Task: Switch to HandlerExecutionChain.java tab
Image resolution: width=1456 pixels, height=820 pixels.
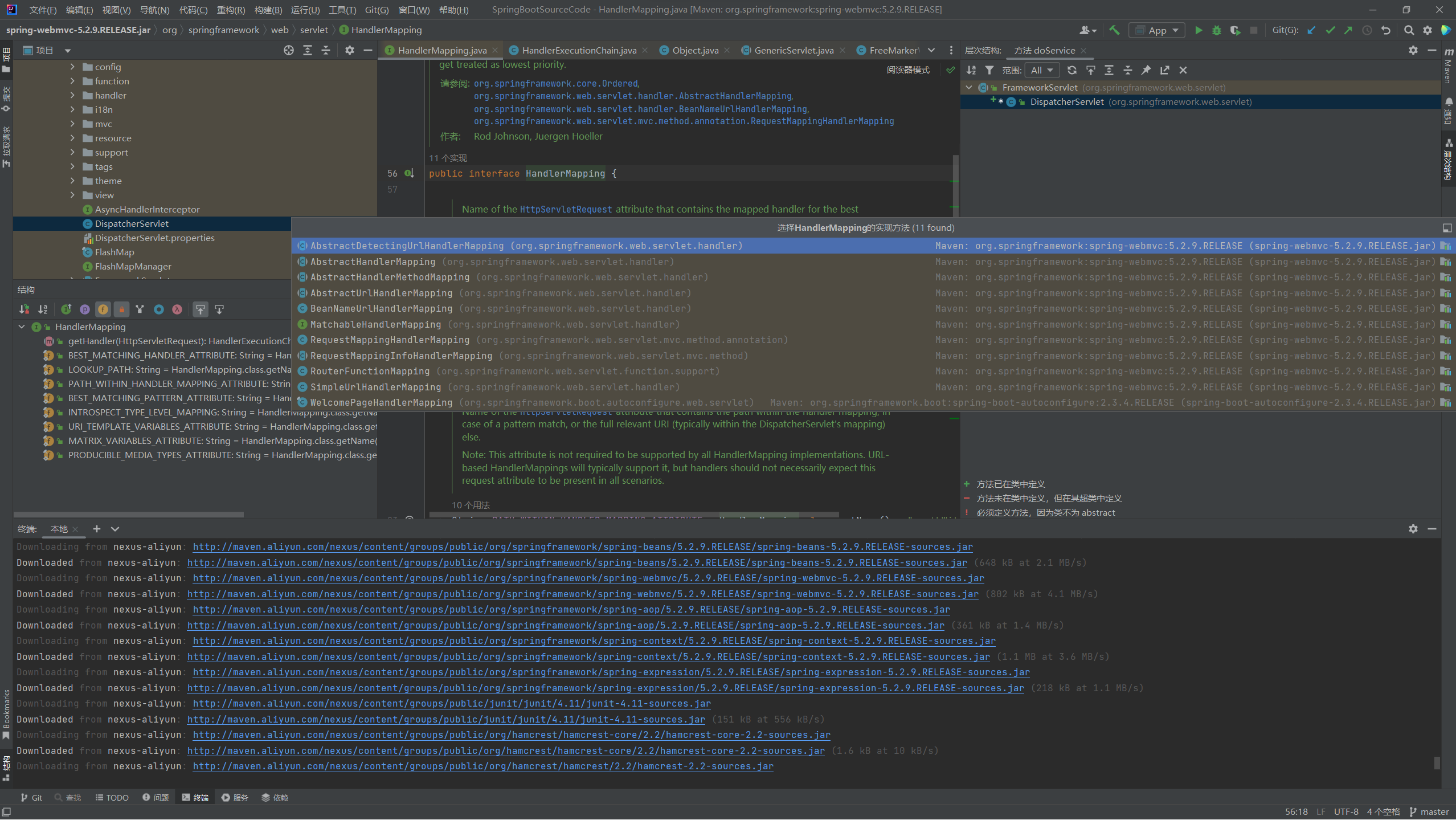Action: tap(579, 50)
